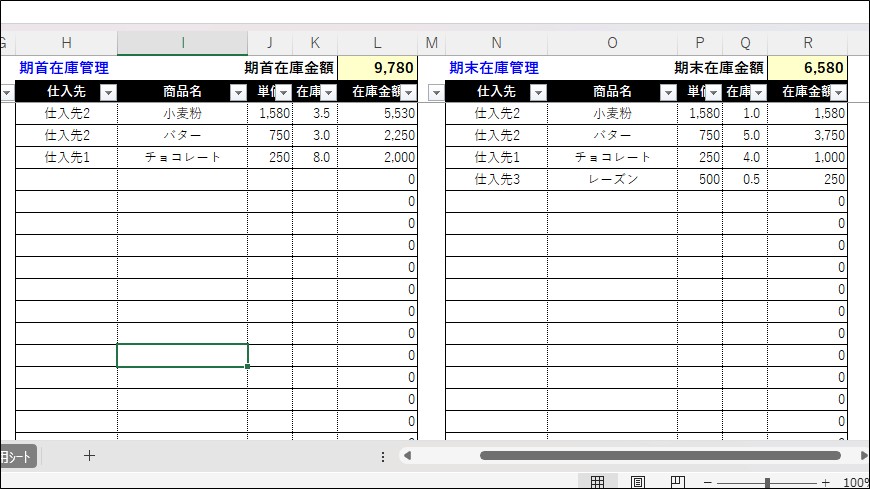
Task: Open 商品名 filter in 期末在庫管理 table
Action: click(x=668, y=92)
